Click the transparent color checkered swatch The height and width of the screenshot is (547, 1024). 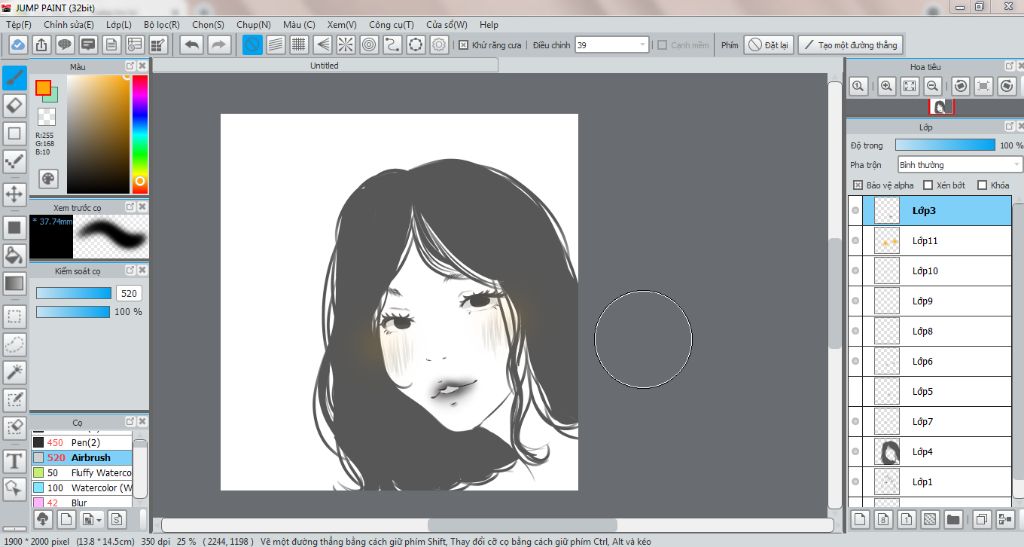point(46,117)
